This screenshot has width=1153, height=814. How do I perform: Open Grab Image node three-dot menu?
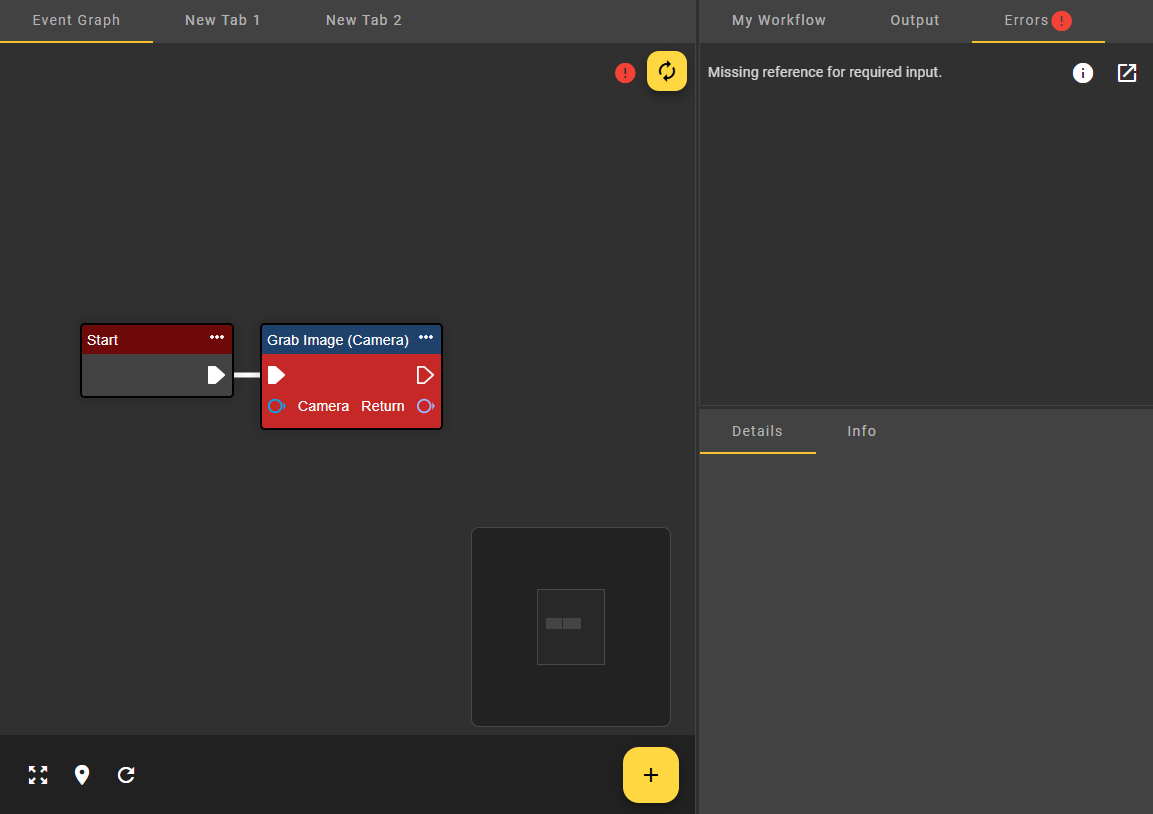coord(426,338)
